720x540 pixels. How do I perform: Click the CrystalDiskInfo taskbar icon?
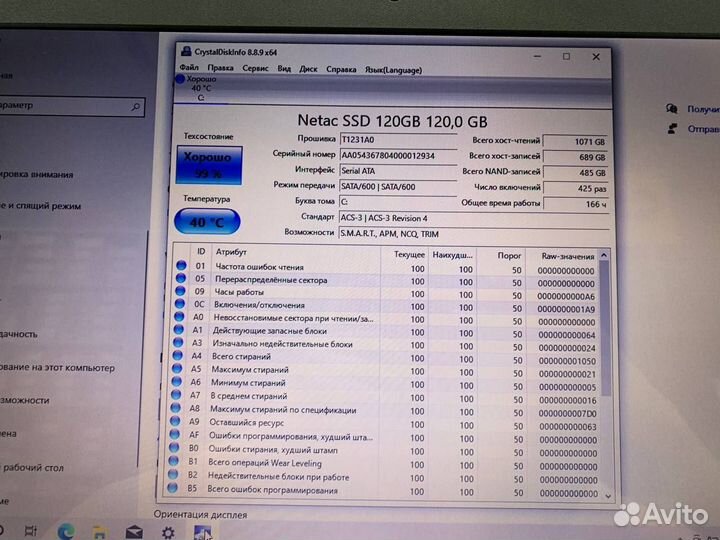pos(202,533)
